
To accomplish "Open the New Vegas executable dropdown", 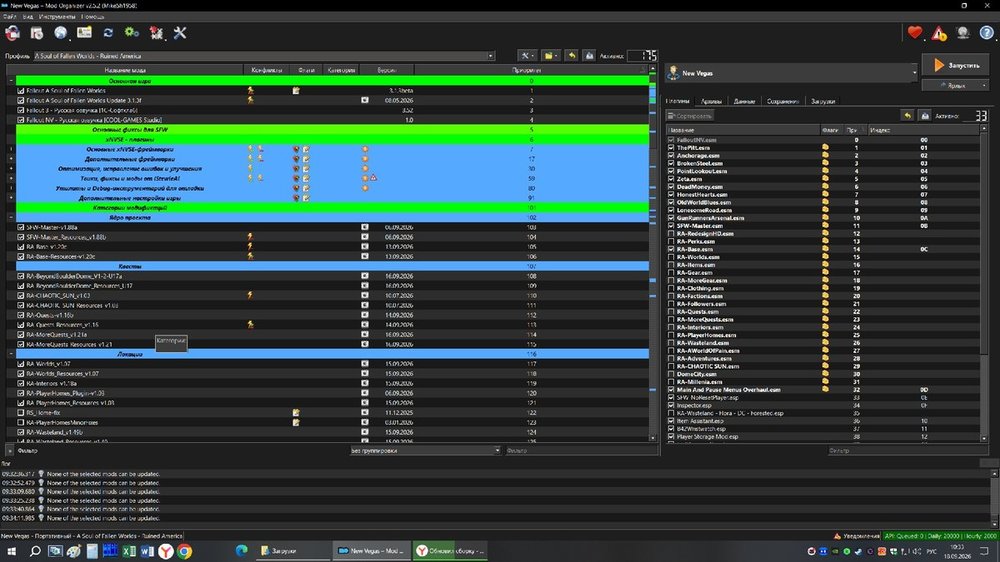I will (791, 73).
